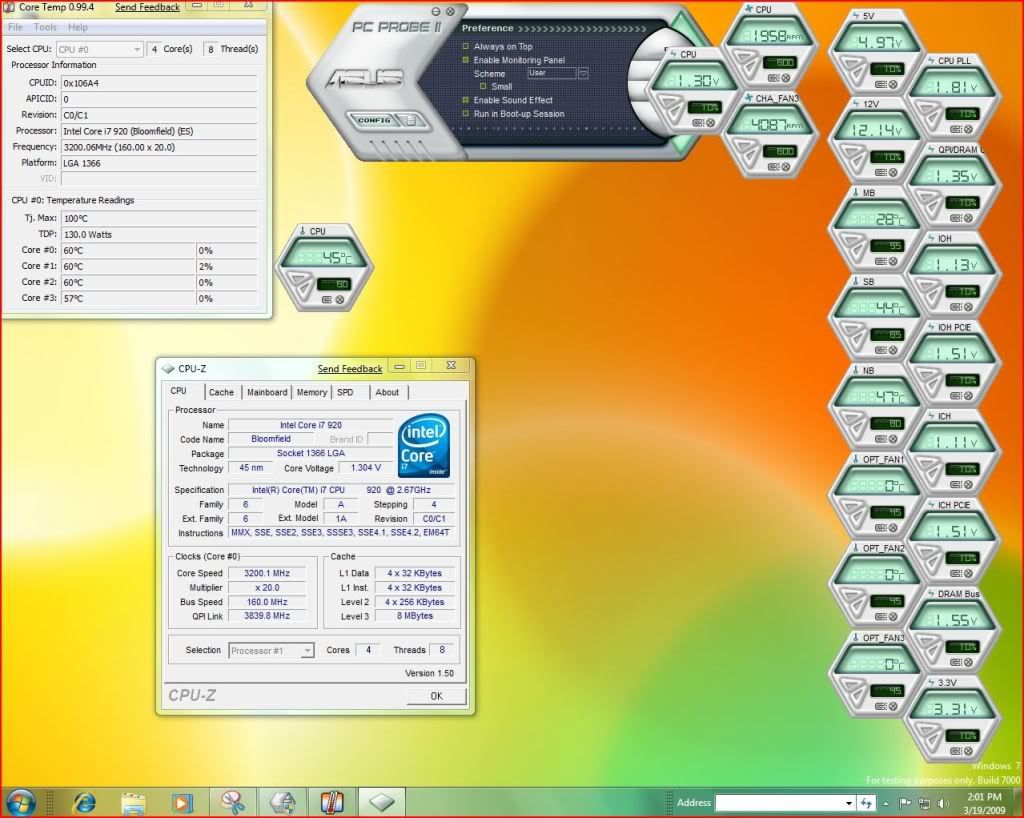This screenshot has width=1024, height=818.
Task: Expand the taskbar Address dropdown arrow
Action: coord(848,803)
